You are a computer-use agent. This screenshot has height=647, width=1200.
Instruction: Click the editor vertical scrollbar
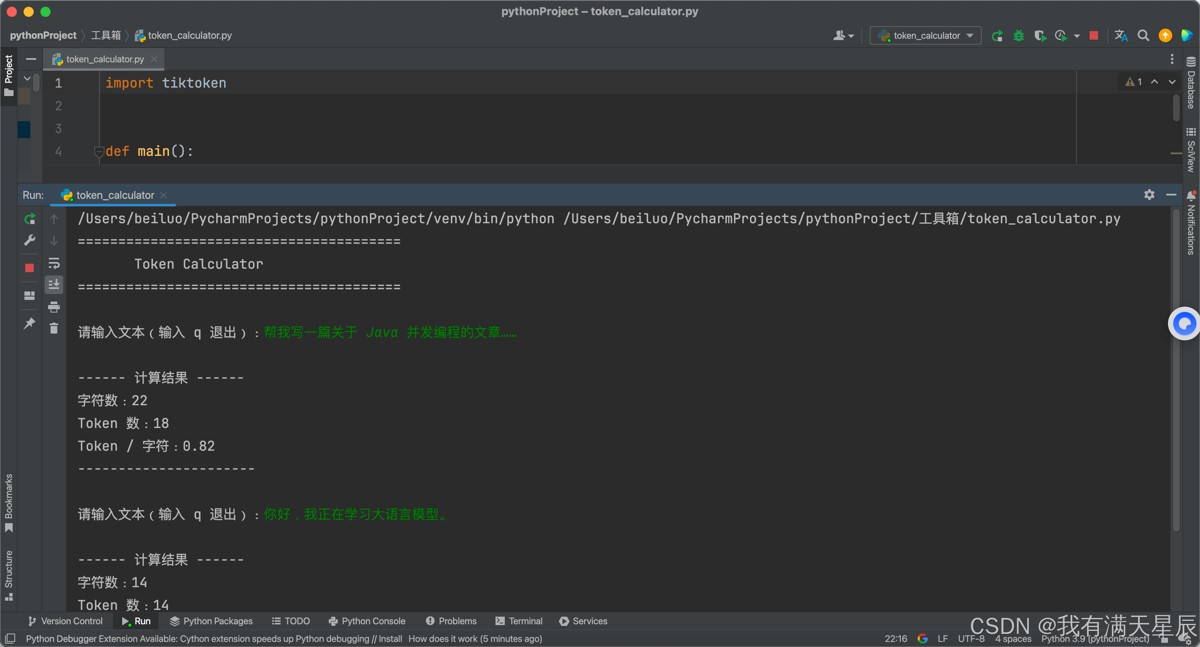click(x=1176, y=108)
